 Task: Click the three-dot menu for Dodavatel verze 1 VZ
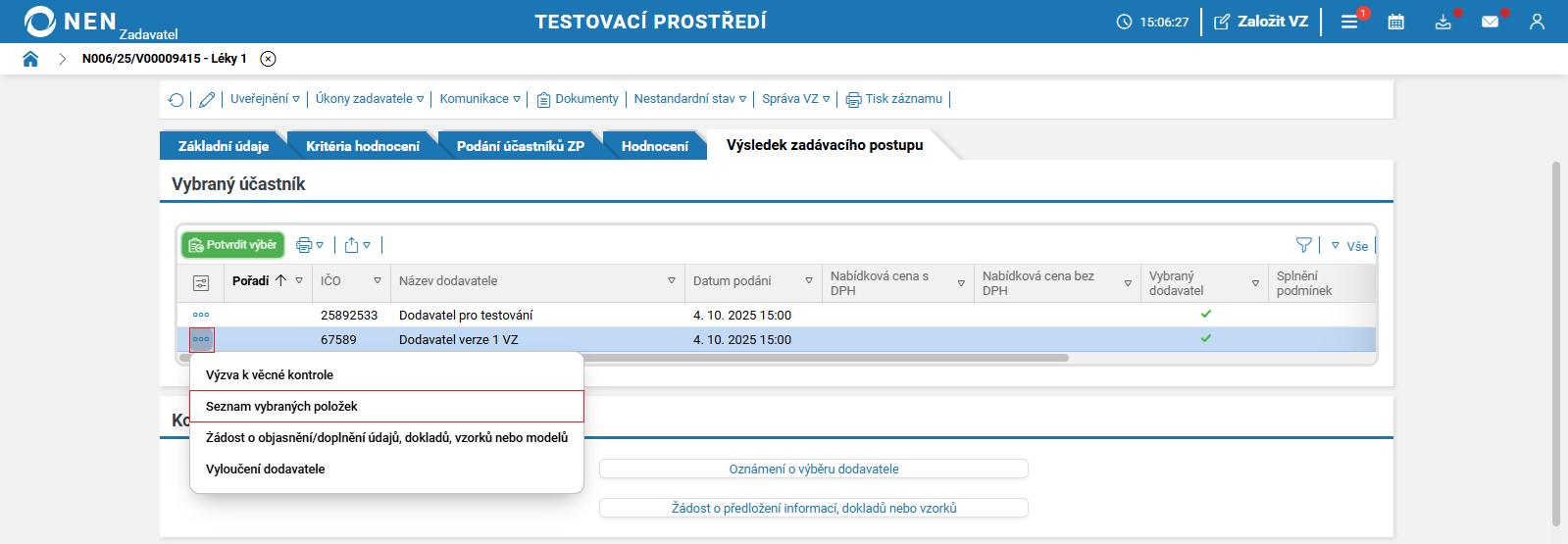click(x=201, y=339)
